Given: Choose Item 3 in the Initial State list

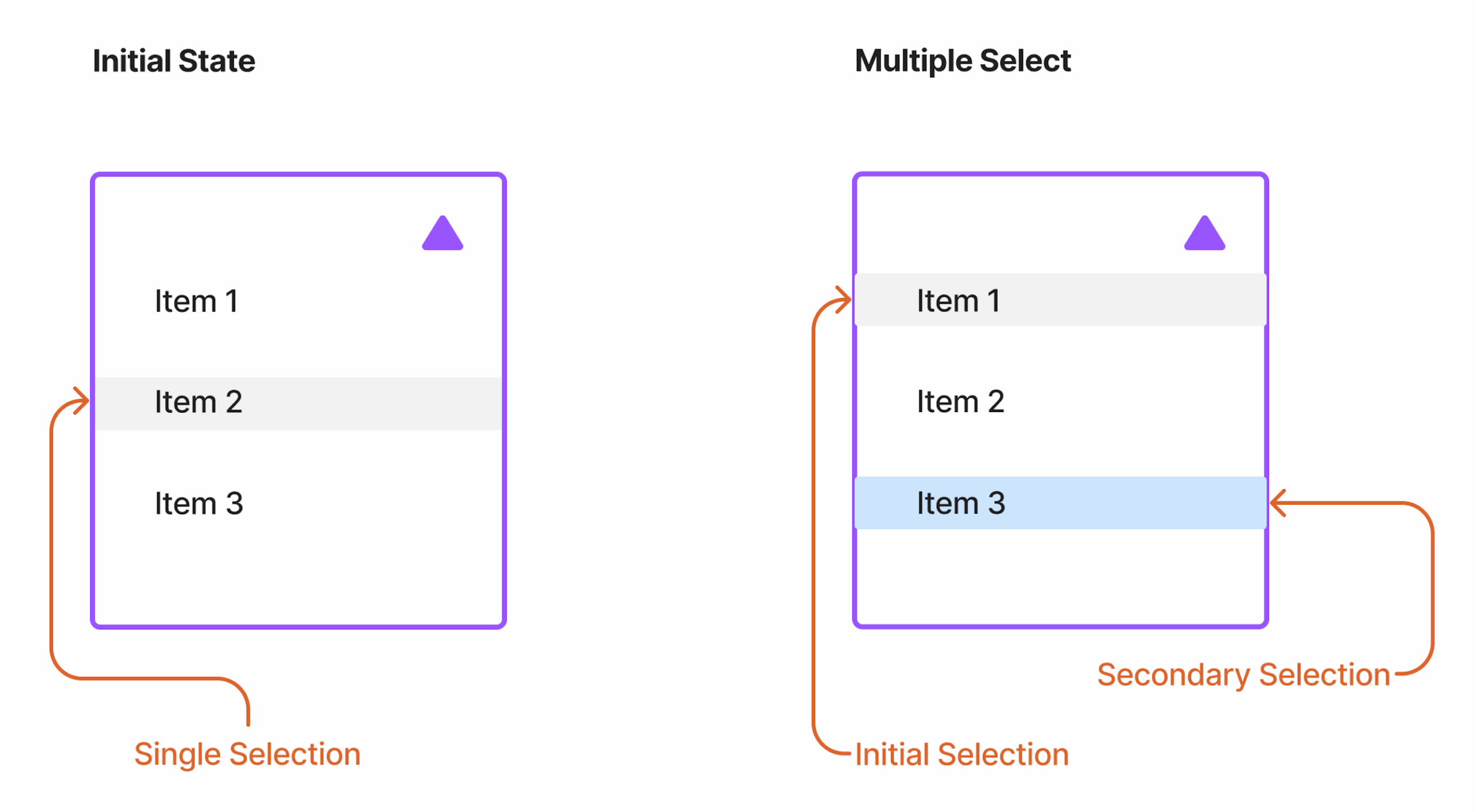Looking at the screenshot, I should tap(198, 503).
